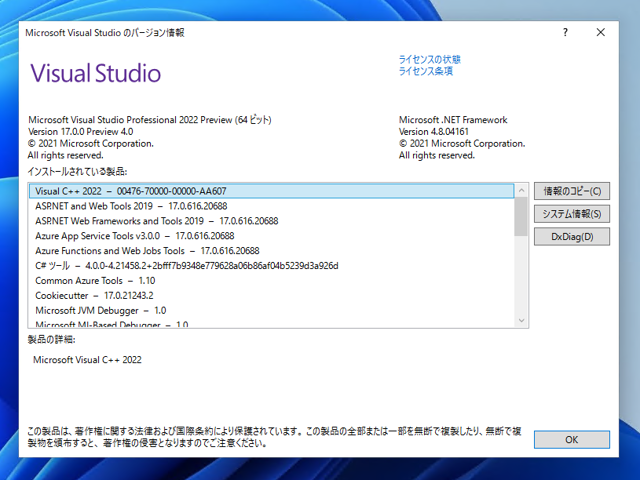The image size is (640, 480).
Task: Open システム情報(S)
Action: [572, 214]
